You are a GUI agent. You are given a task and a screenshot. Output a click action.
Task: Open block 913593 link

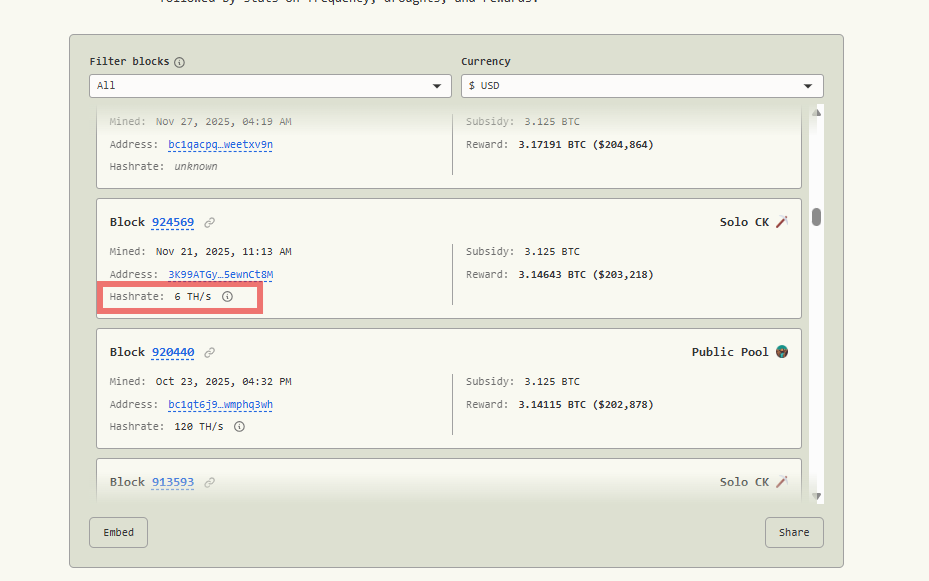pos(173,482)
